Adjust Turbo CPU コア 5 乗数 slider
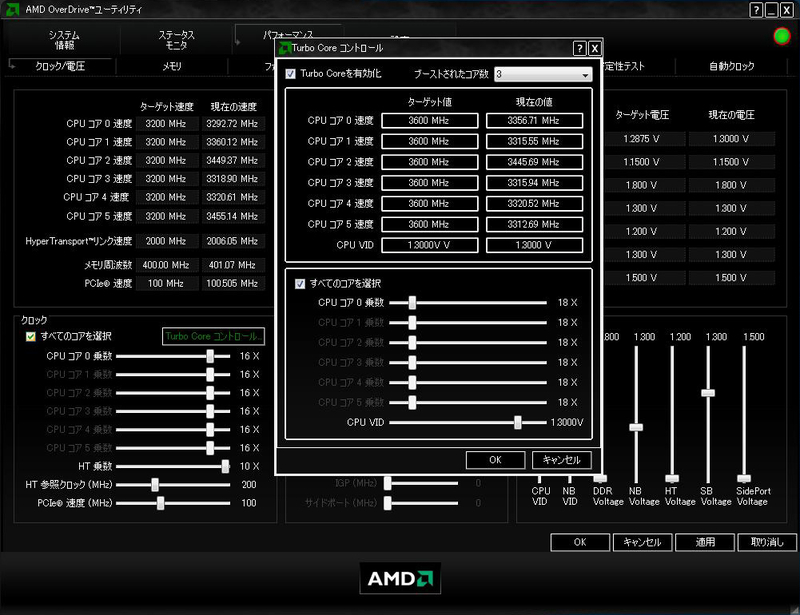 [x=412, y=402]
